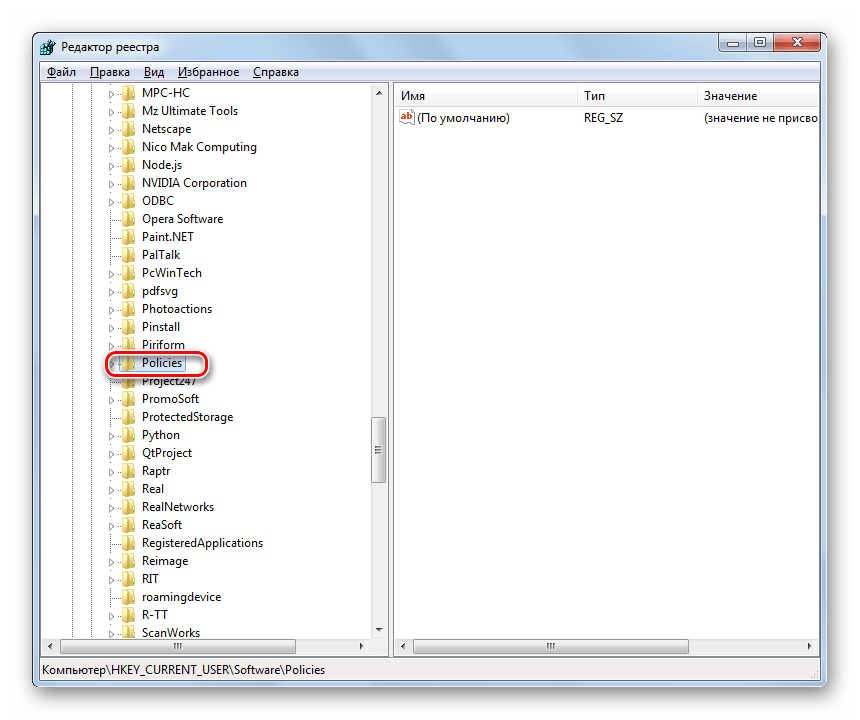
Task: Open the Файл menu
Action: point(61,72)
